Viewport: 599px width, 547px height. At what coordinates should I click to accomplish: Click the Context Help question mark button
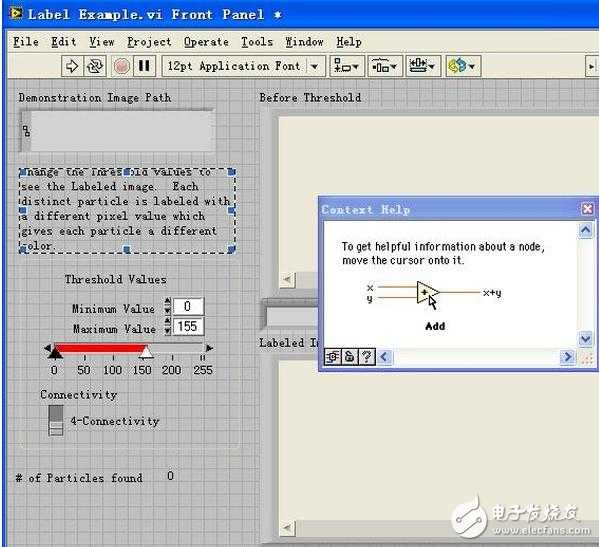pos(367,357)
